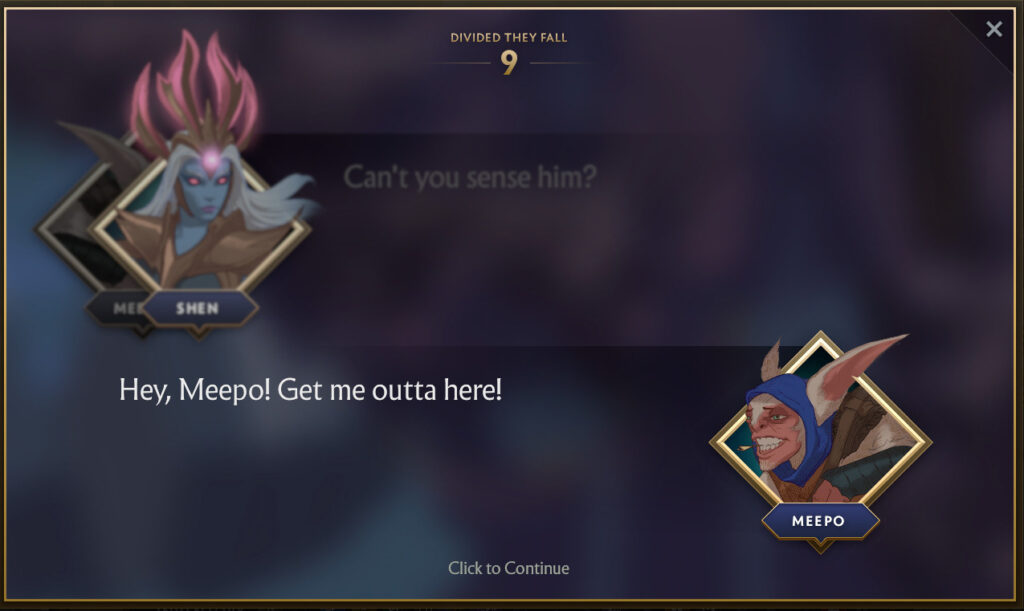Click the partially hidden name tag behind Shen

(120, 308)
